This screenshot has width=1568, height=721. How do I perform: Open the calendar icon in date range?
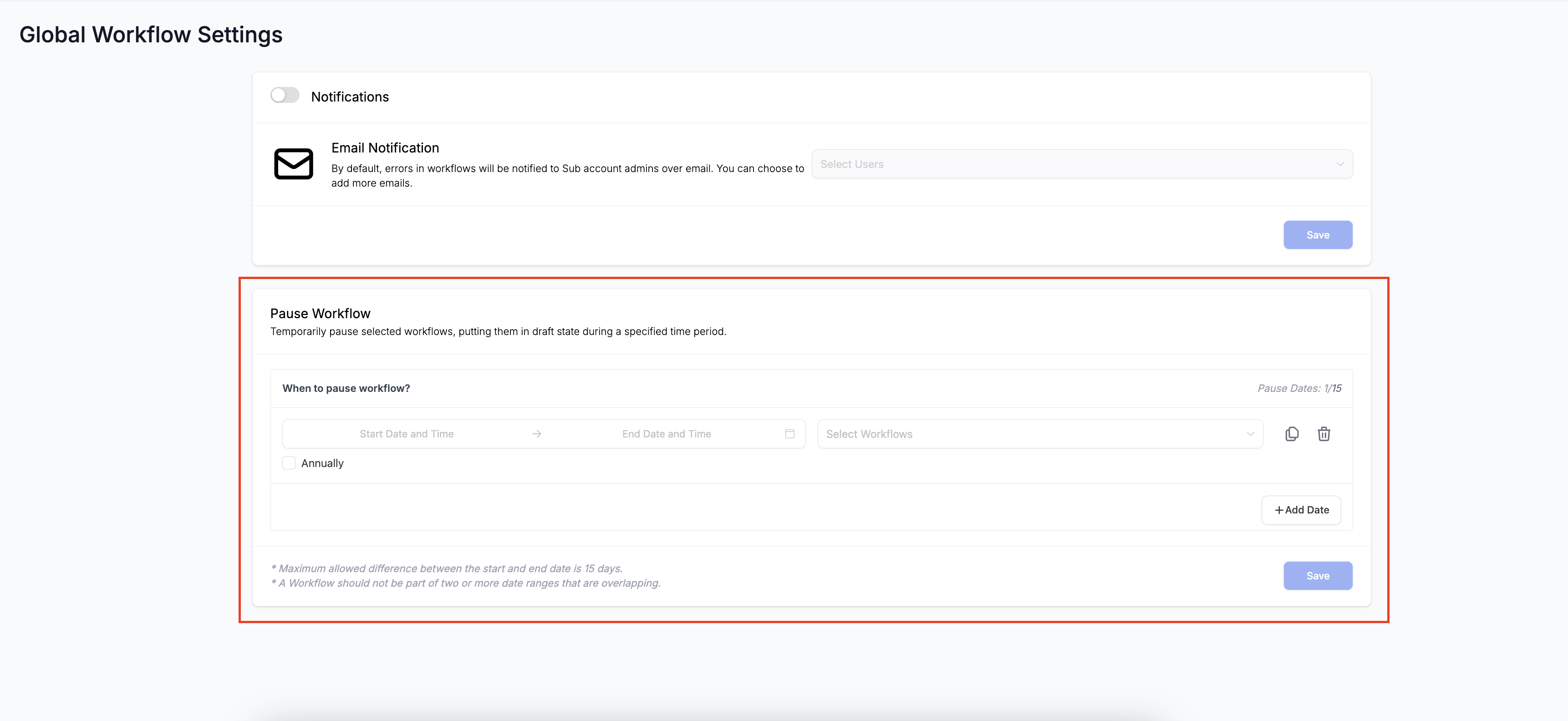click(x=789, y=434)
